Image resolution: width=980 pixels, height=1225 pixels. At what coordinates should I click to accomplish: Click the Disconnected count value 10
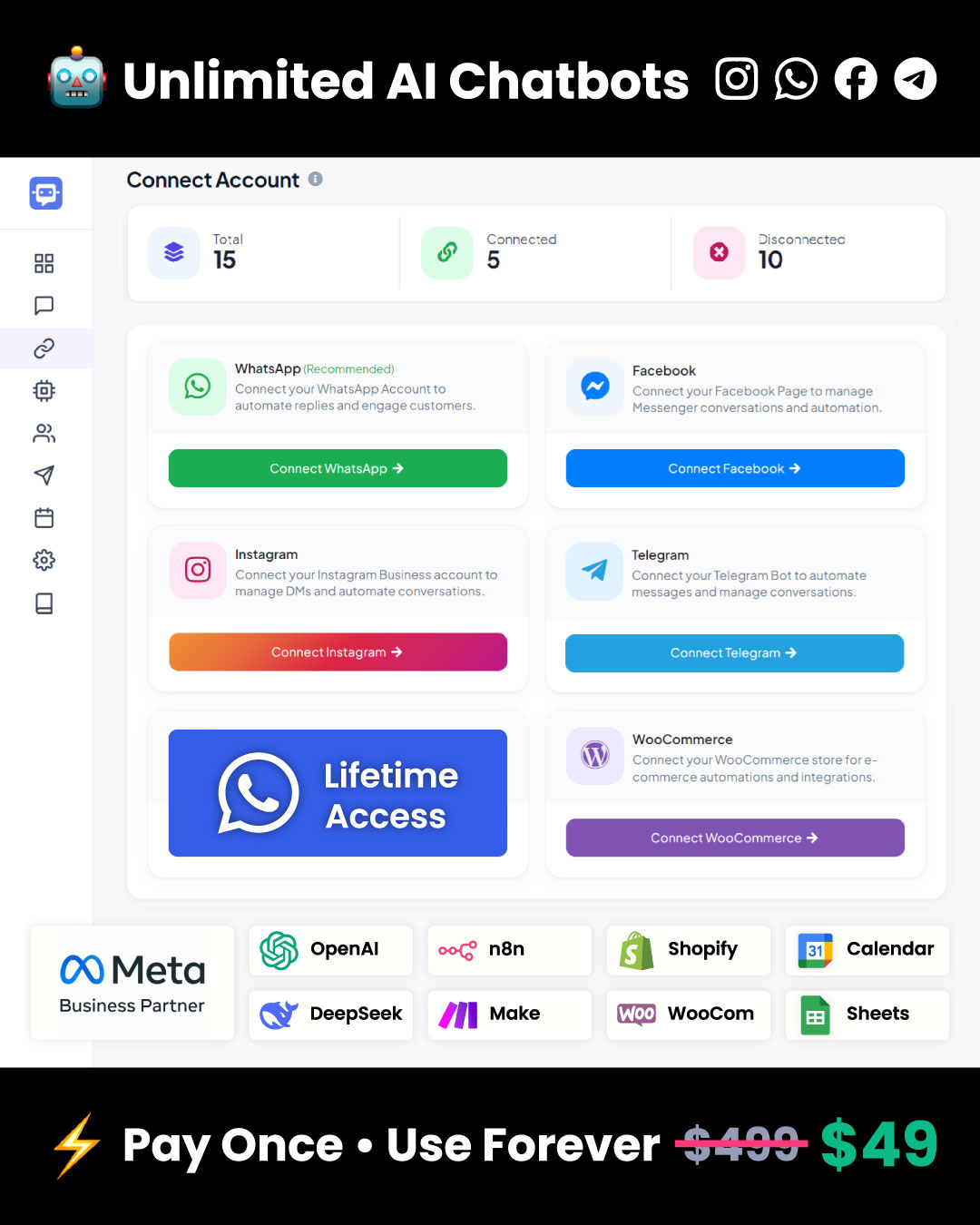click(770, 260)
